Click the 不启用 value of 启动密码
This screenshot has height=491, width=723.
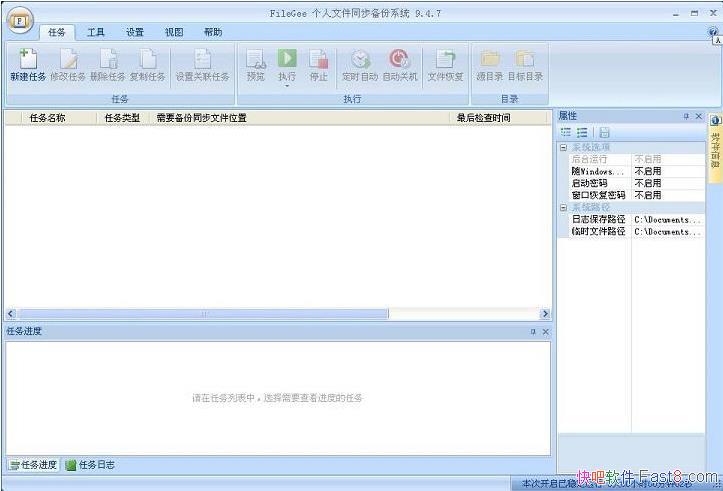coord(648,183)
